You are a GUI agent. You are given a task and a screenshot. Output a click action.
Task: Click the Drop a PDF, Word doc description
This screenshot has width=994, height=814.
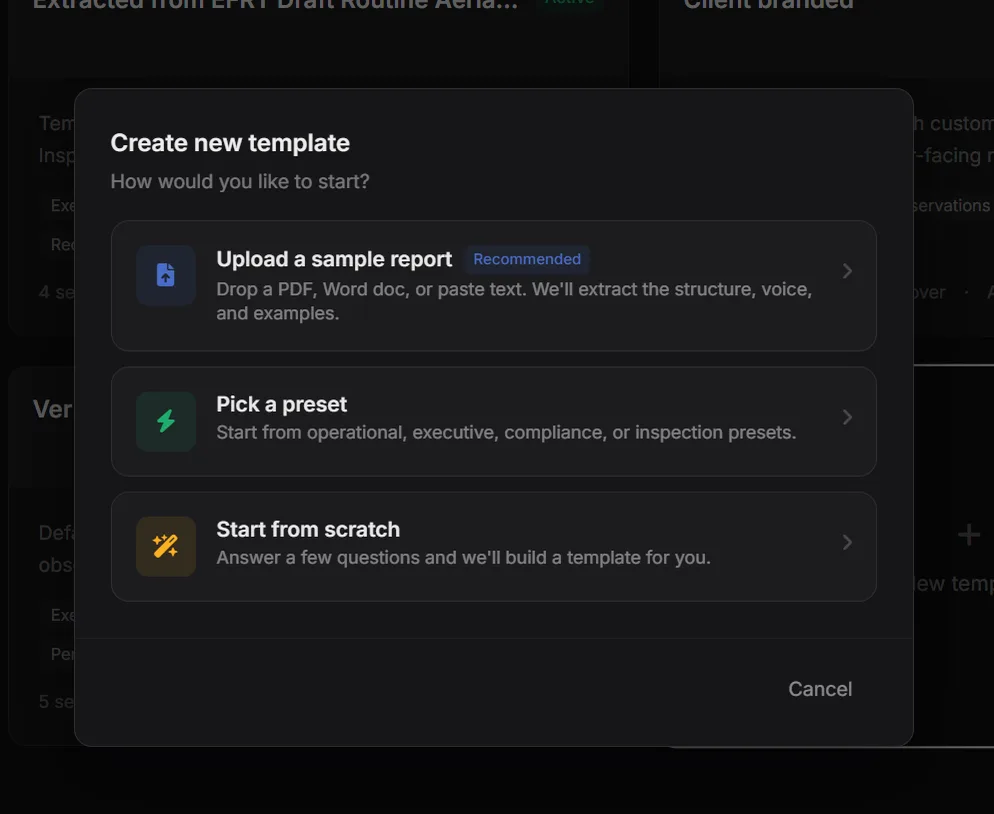click(x=514, y=301)
